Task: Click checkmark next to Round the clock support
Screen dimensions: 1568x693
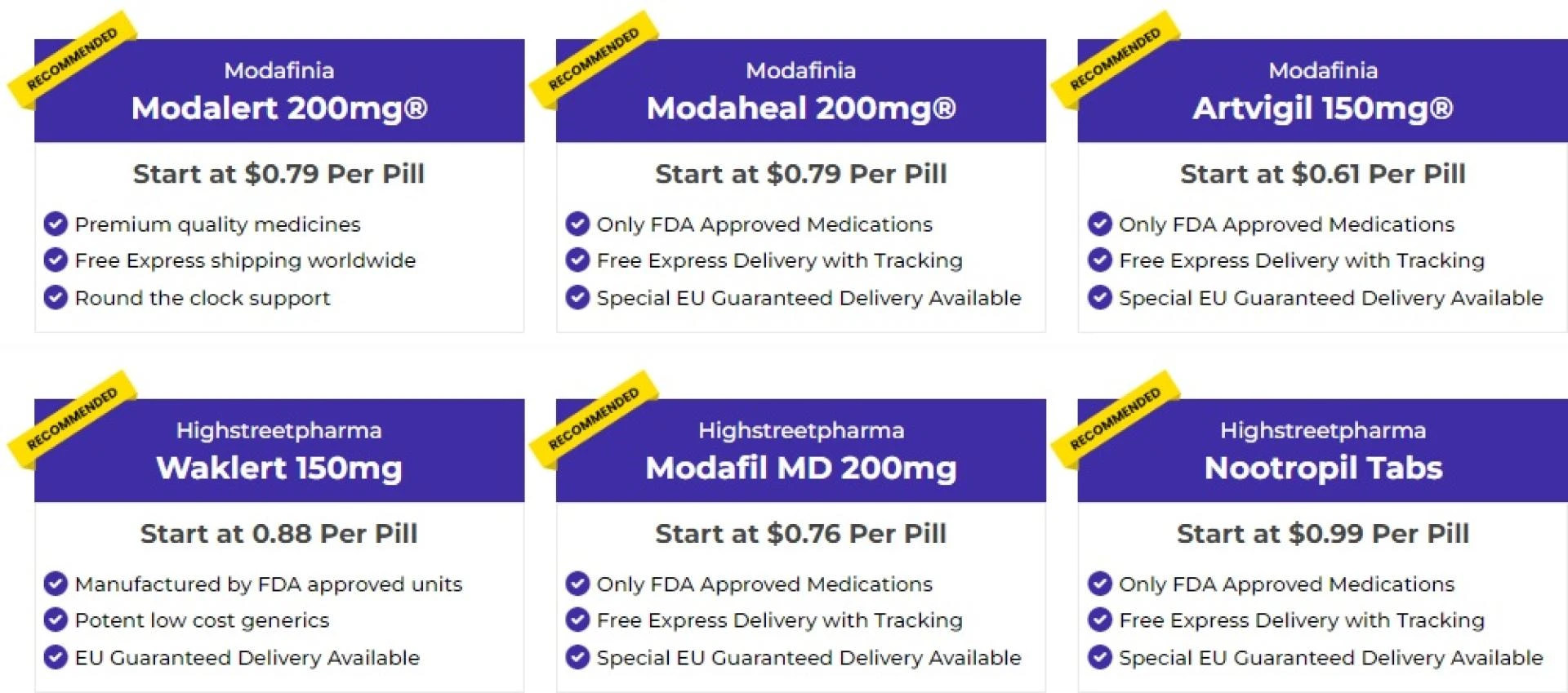Action: tap(56, 297)
